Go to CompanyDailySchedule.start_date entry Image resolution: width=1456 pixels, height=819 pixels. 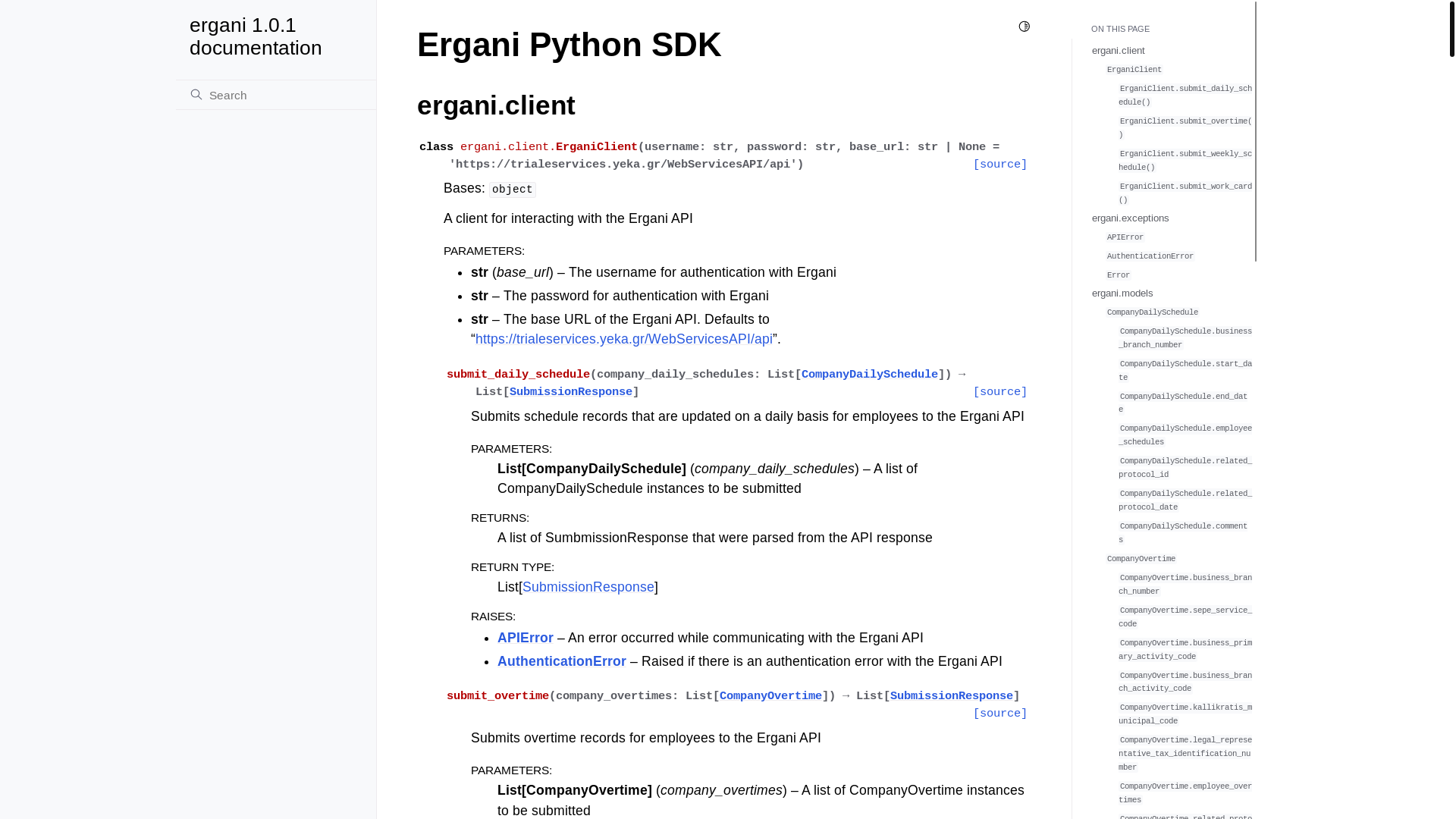(x=1185, y=371)
